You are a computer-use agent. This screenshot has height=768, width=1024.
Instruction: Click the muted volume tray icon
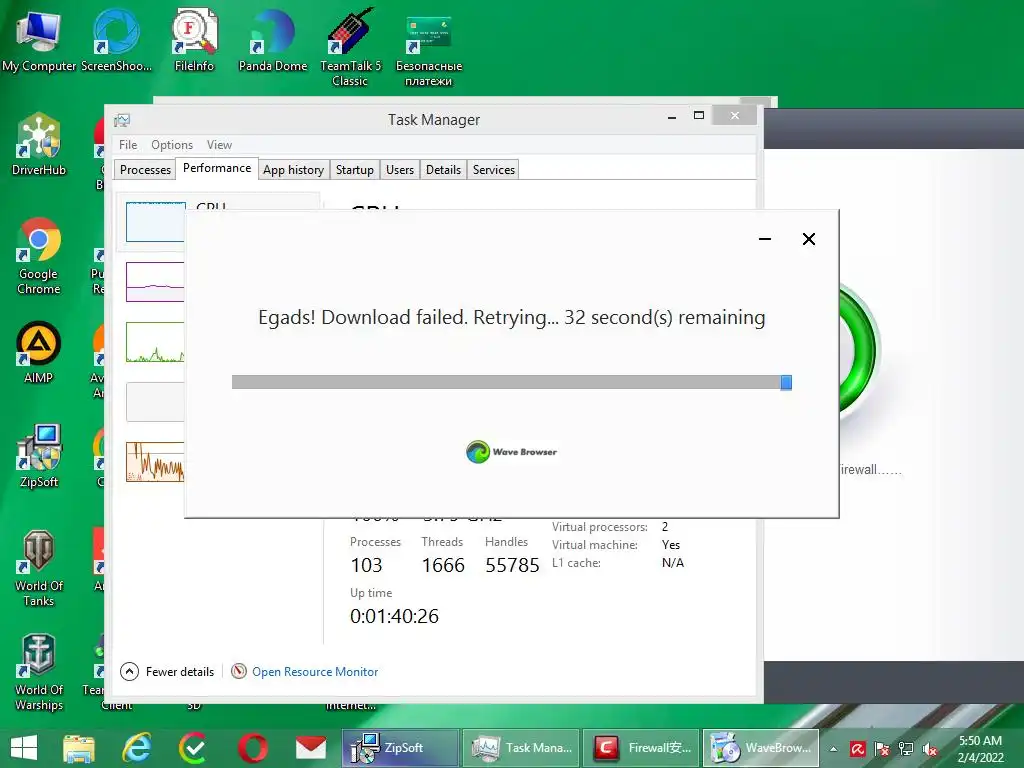tap(930, 749)
